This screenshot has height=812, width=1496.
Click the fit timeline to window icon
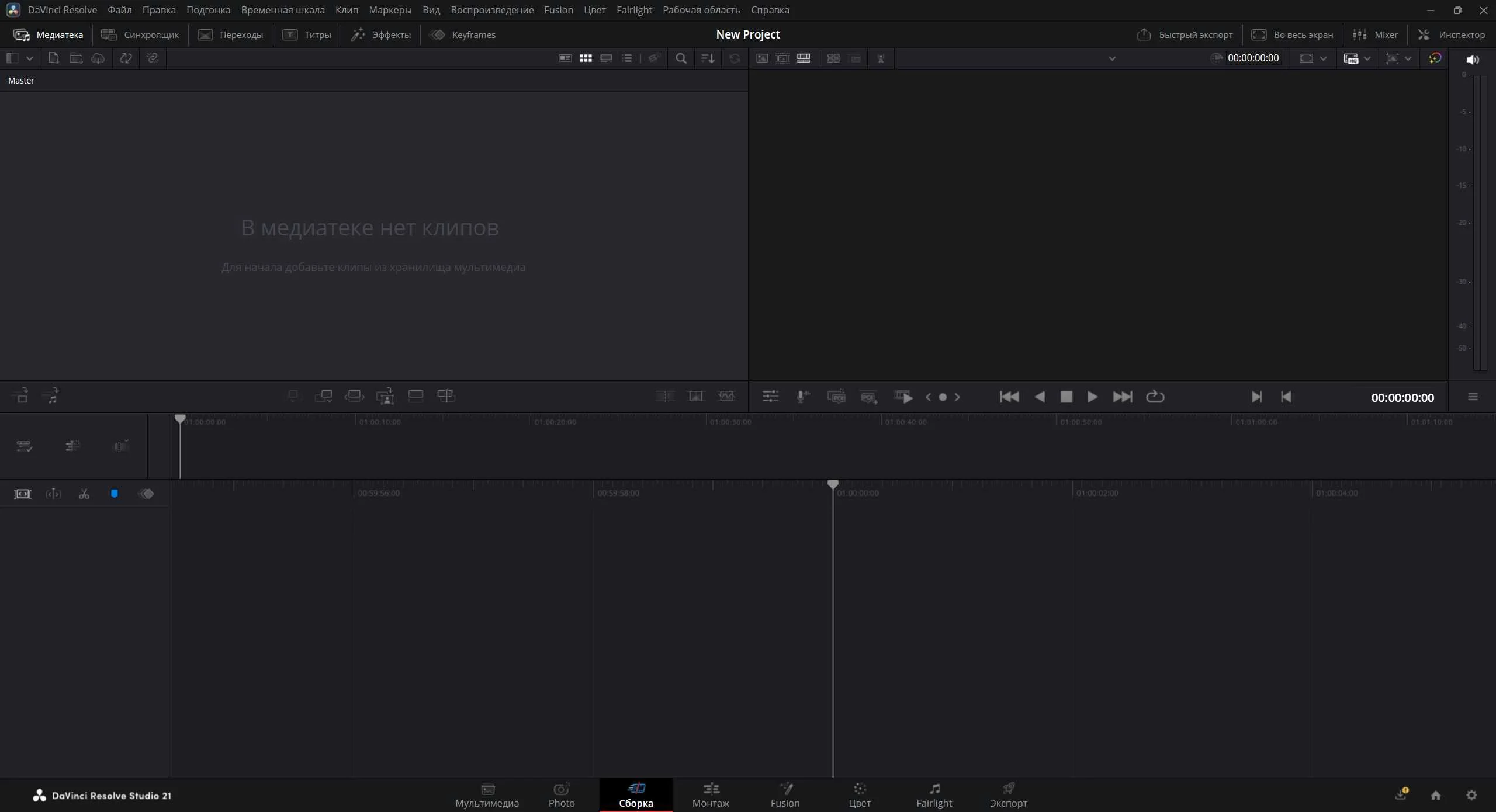[x=23, y=494]
